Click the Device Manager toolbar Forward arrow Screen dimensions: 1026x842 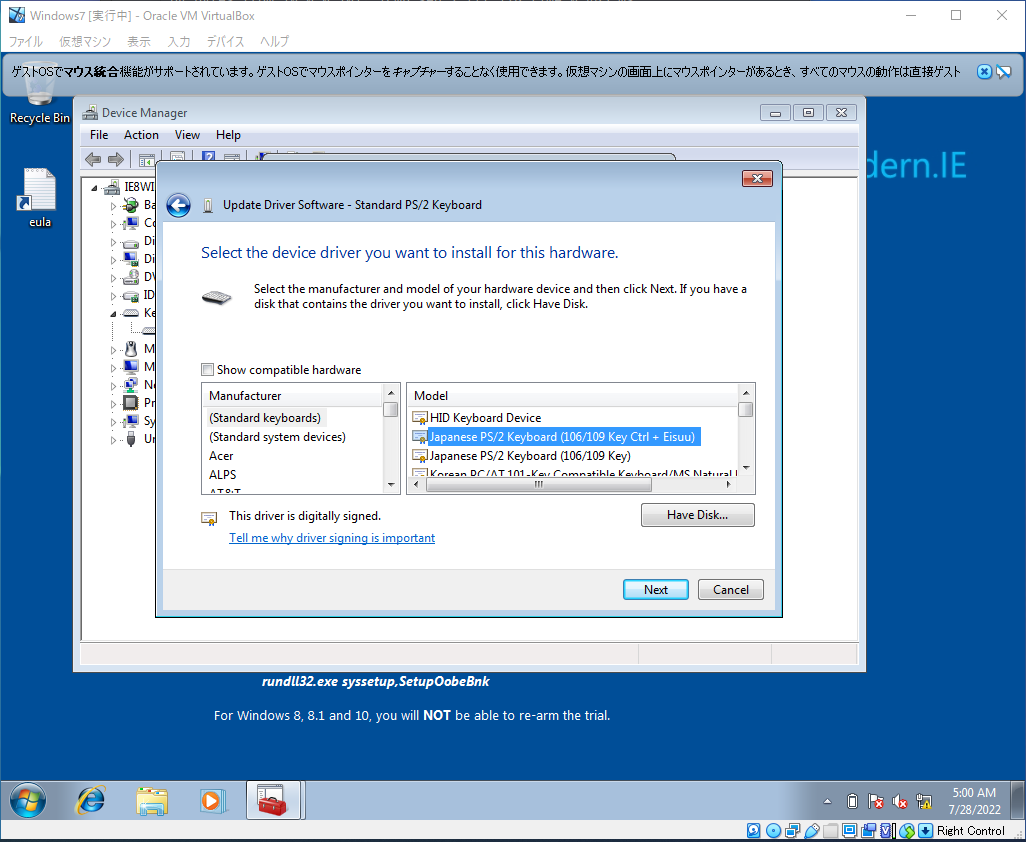coord(116,159)
